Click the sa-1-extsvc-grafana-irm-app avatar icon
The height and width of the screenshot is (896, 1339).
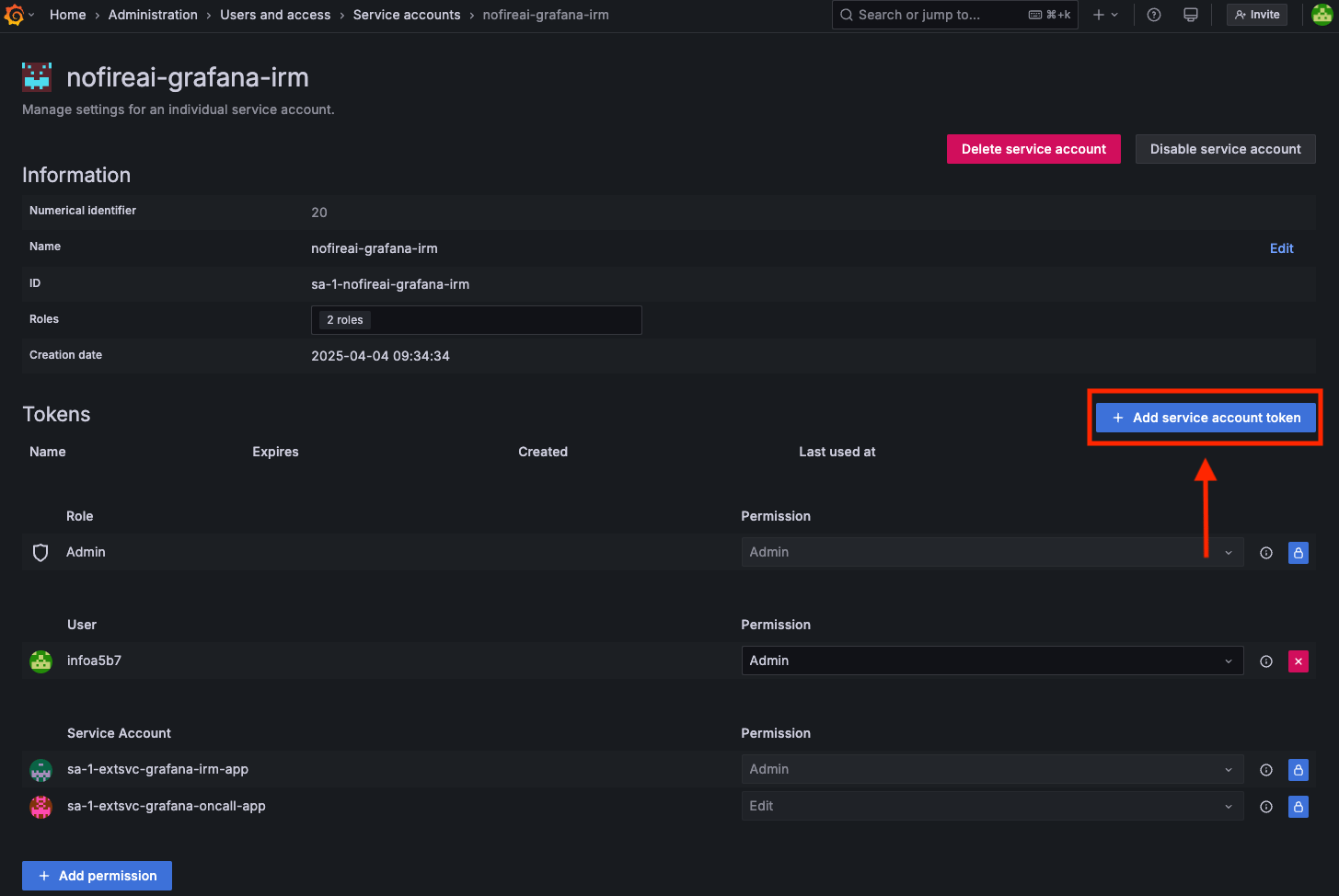pos(41,770)
